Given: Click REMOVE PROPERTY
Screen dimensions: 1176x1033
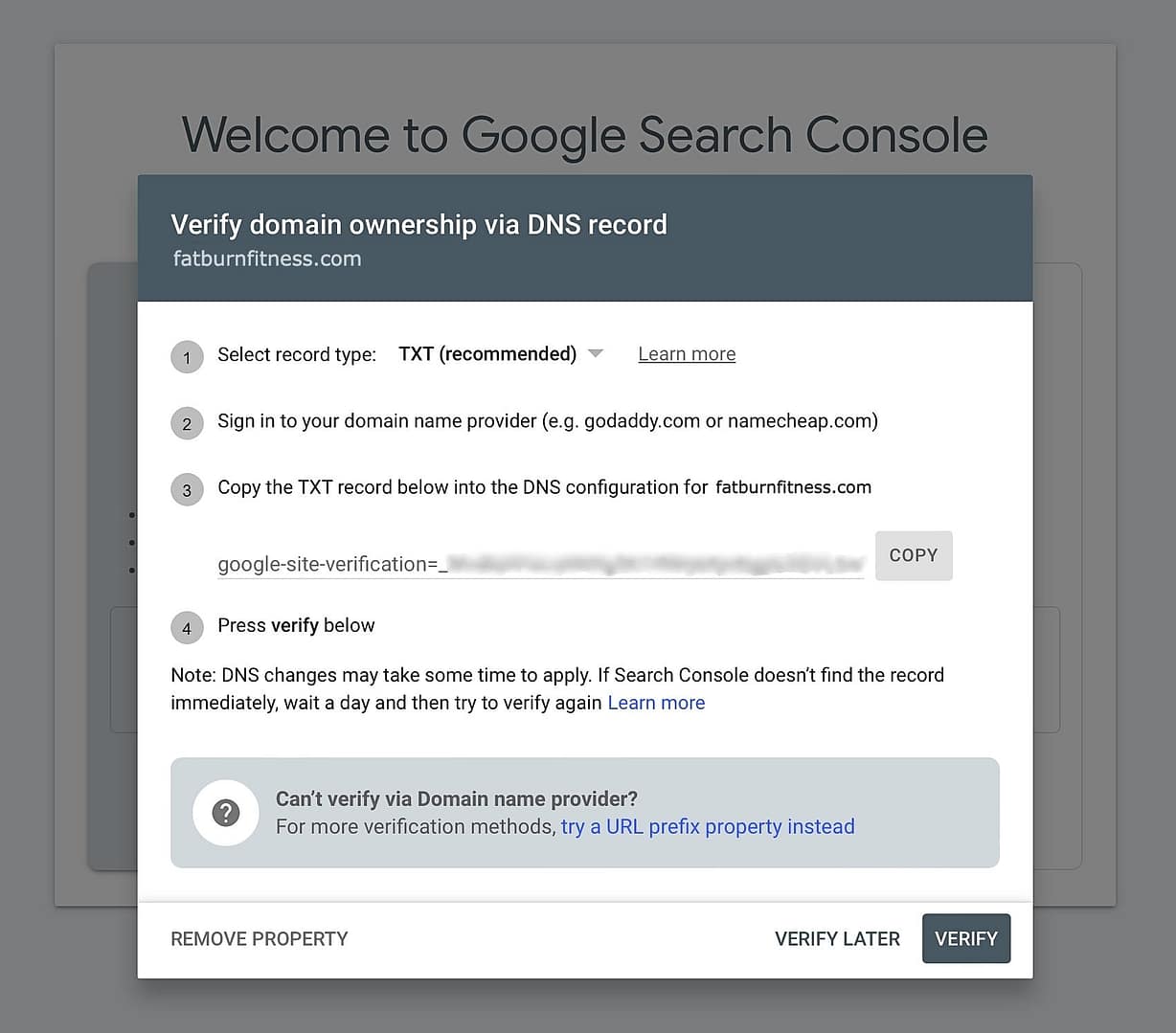Looking at the screenshot, I should click(260, 939).
